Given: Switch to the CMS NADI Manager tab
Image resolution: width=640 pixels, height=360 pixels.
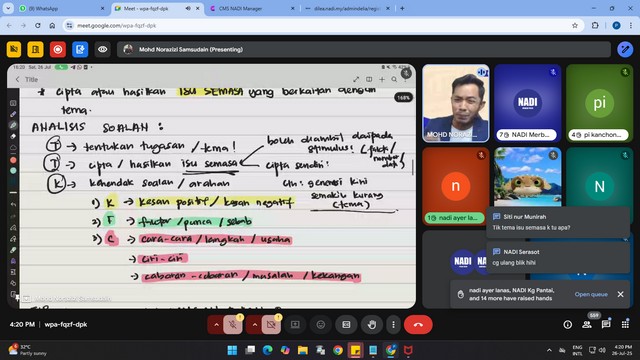Looking at the screenshot, I should coord(252,8).
